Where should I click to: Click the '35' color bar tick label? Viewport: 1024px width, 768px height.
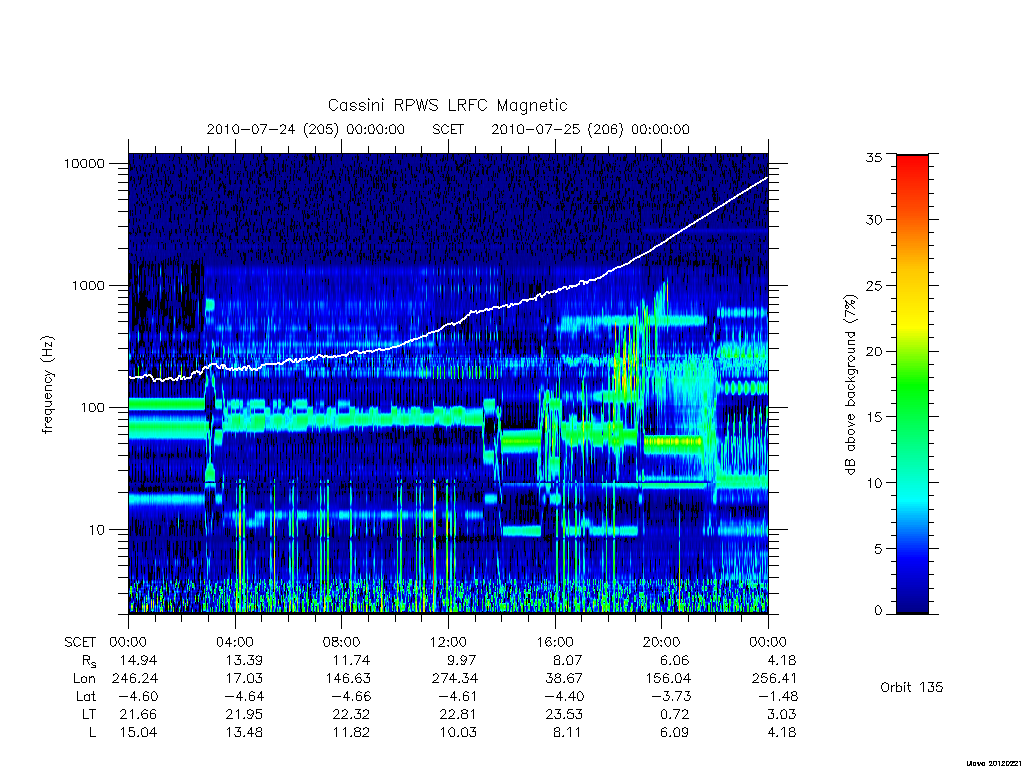873,157
